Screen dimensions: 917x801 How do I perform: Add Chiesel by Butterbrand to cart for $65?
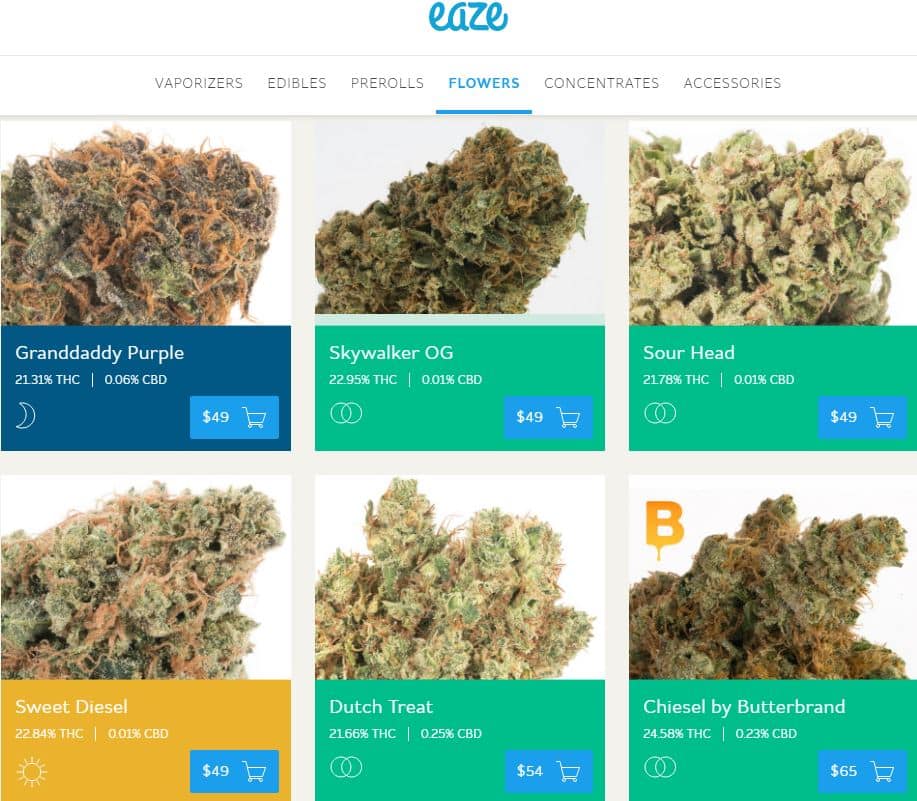pos(862,771)
